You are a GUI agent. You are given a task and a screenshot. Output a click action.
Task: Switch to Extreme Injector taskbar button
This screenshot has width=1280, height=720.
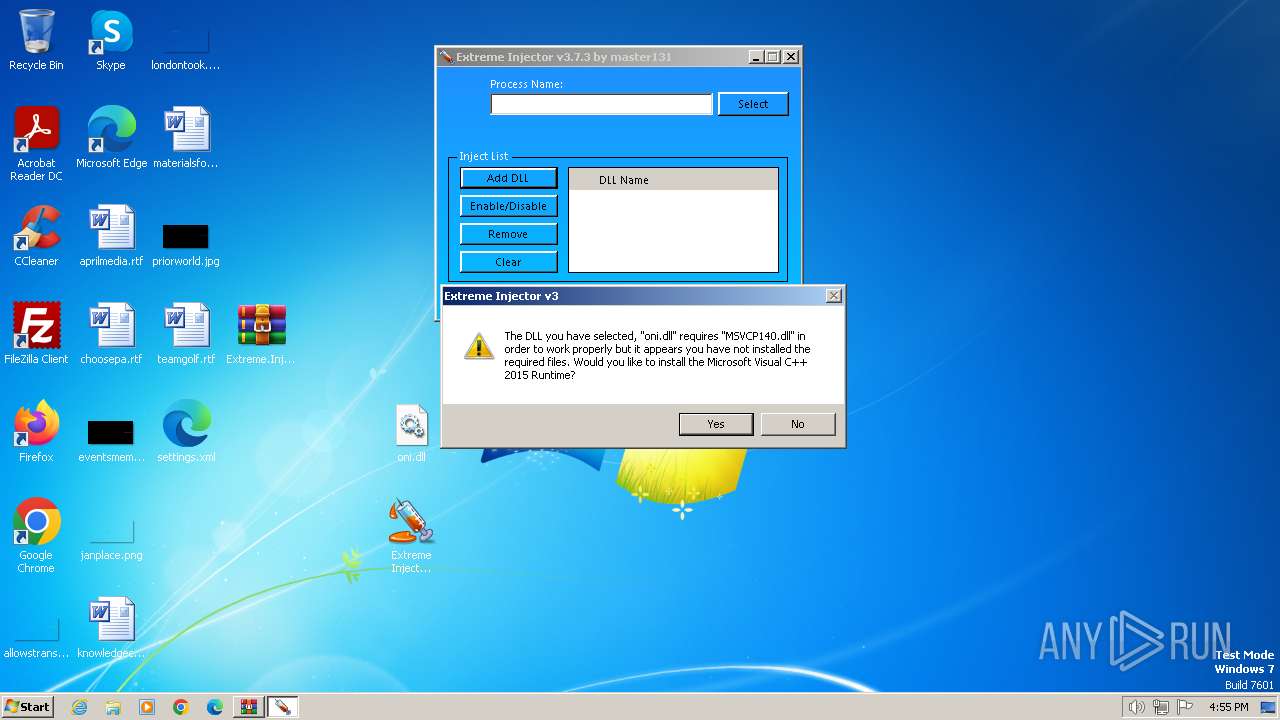pyautogui.click(x=283, y=707)
